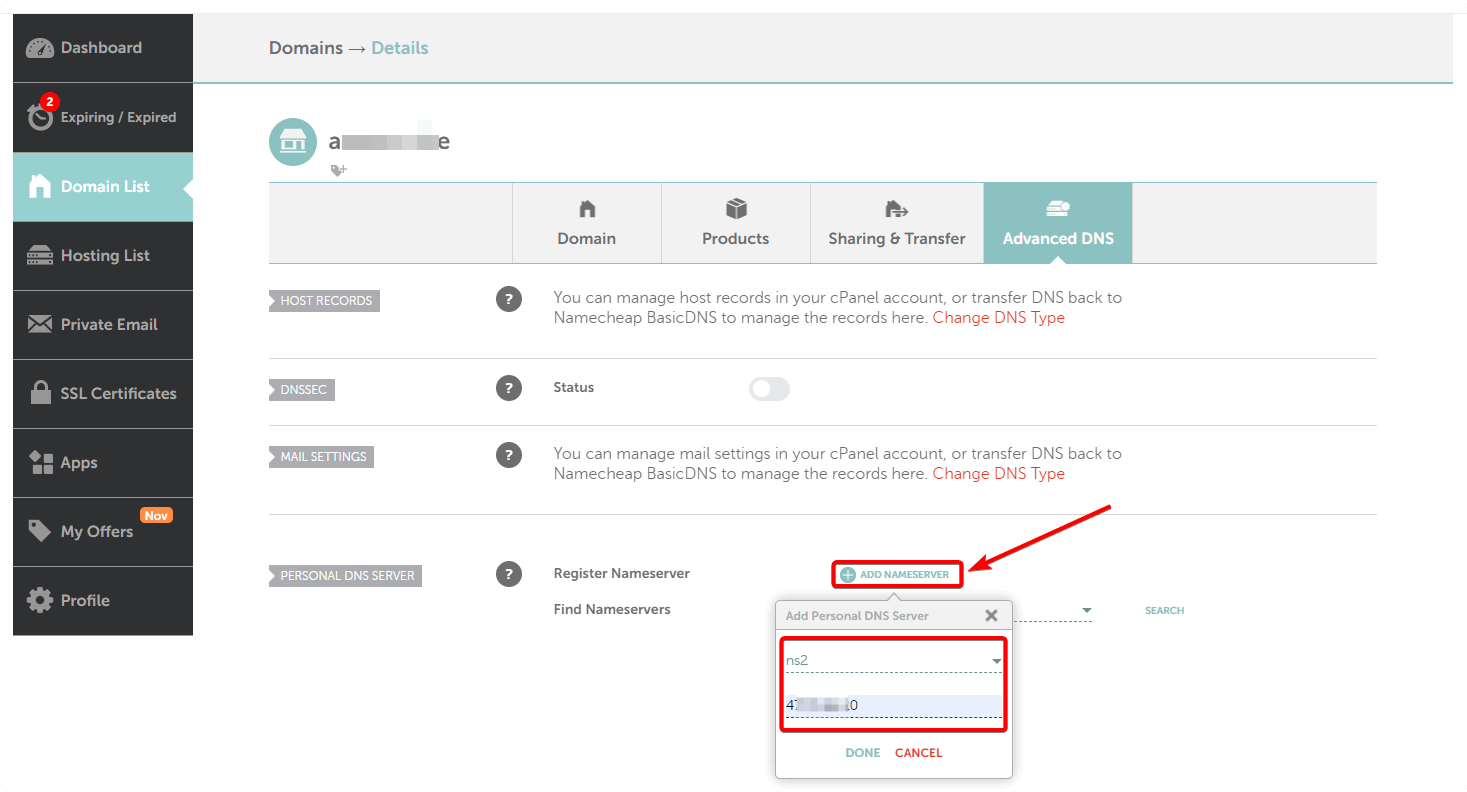This screenshot has height=792, width=1467.
Task: Show help for DNSSEC
Action: point(509,388)
